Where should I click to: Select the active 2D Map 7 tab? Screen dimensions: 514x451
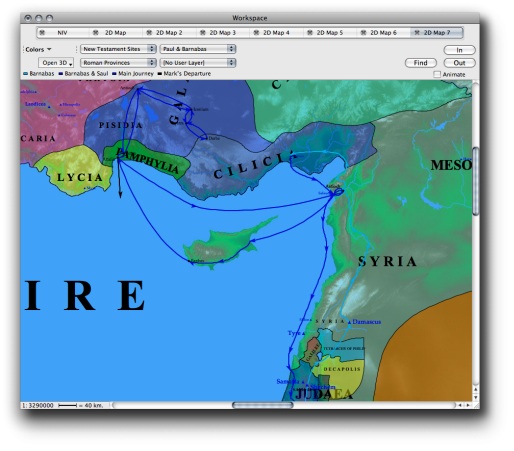[437, 33]
